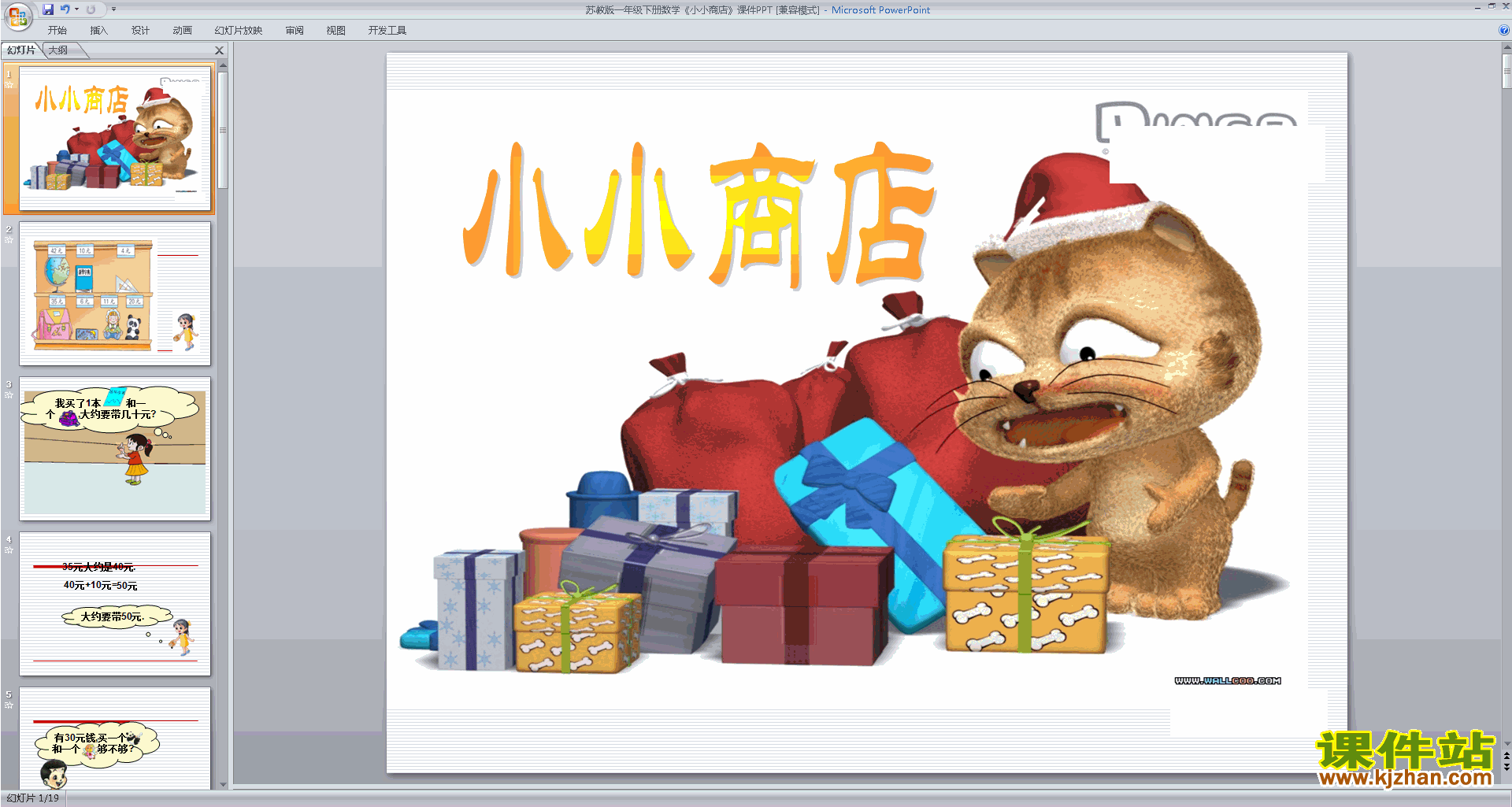Switch to the 大纲 outline tab
The width and height of the screenshot is (1512, 807).
tap(58, 50)
